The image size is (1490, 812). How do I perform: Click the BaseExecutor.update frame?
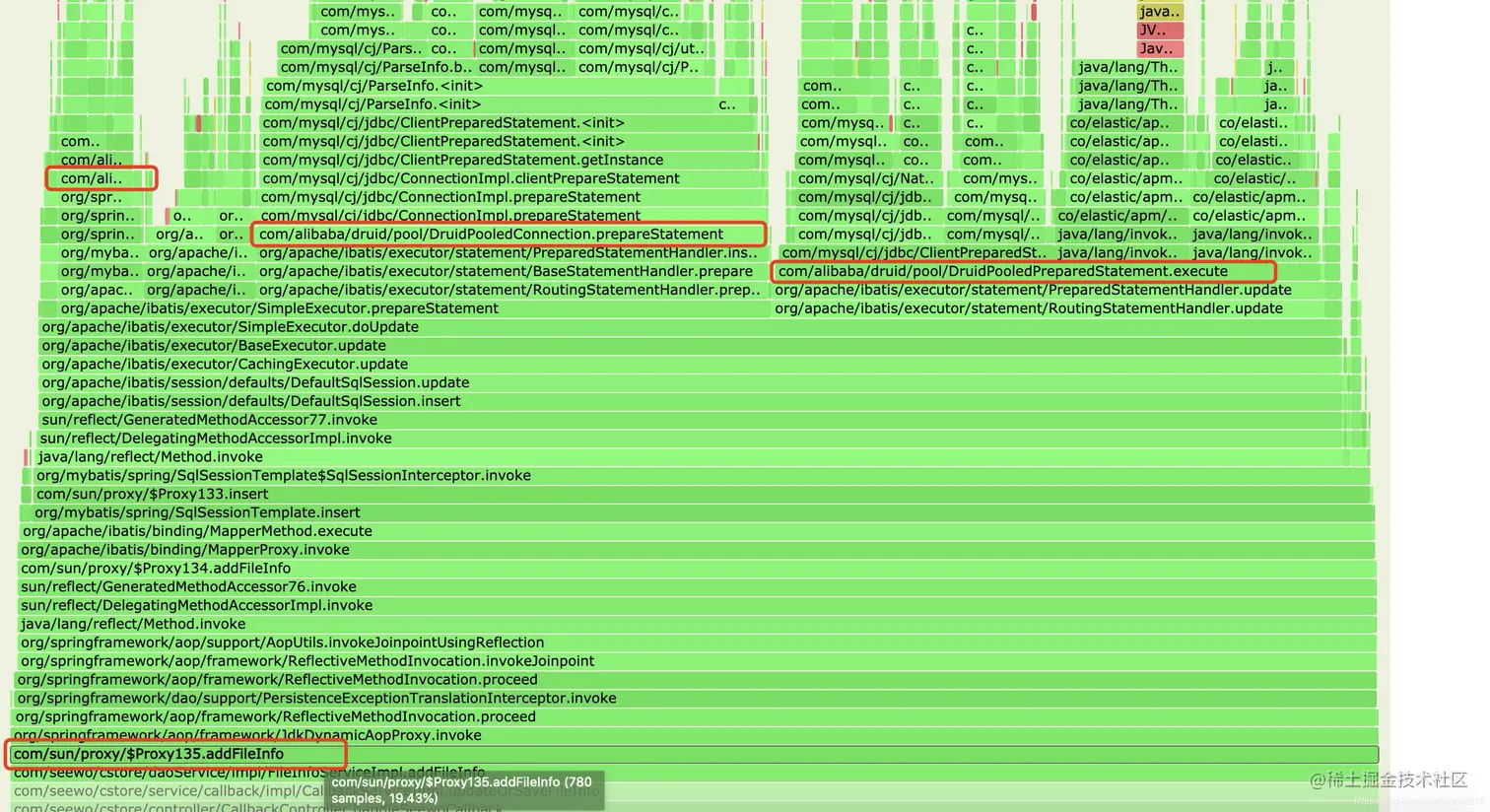click(691, 346)
